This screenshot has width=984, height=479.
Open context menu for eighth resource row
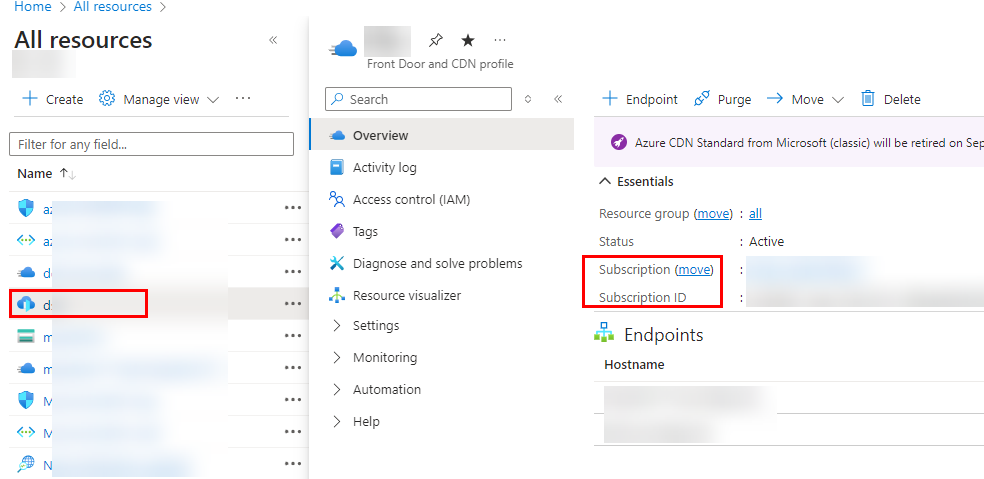(292, 432)
